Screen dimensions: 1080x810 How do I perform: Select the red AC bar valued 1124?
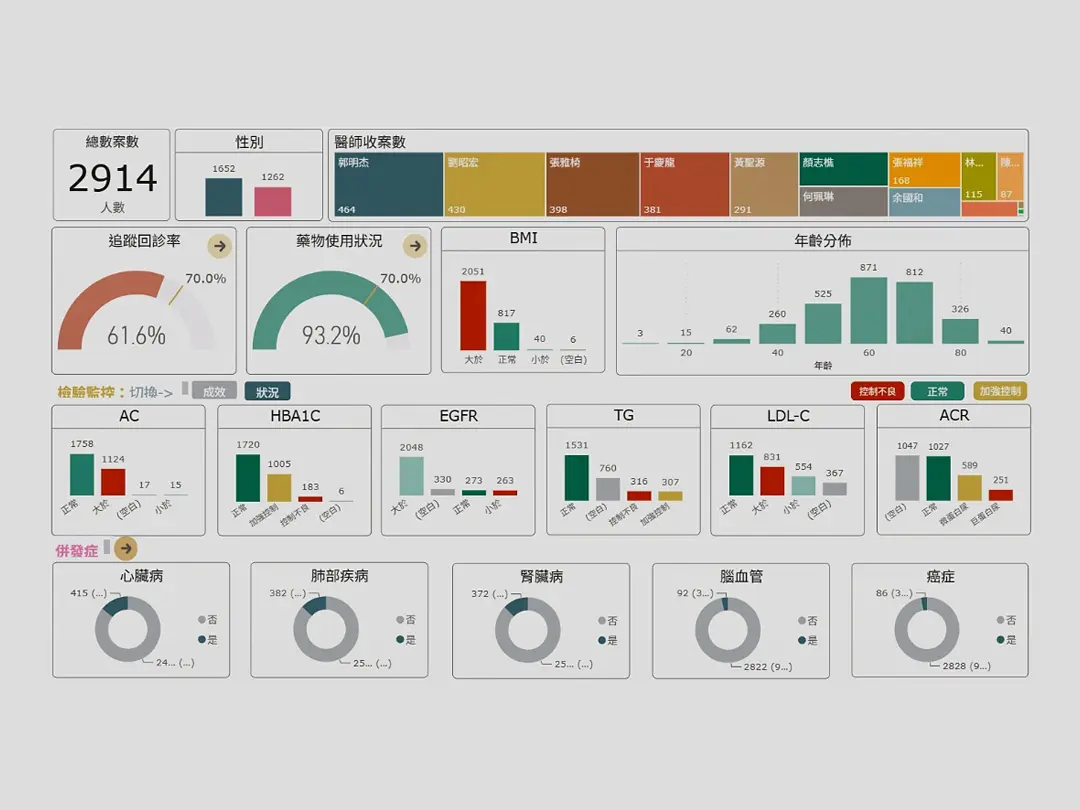pyautogui.click(x=113, y=482)
